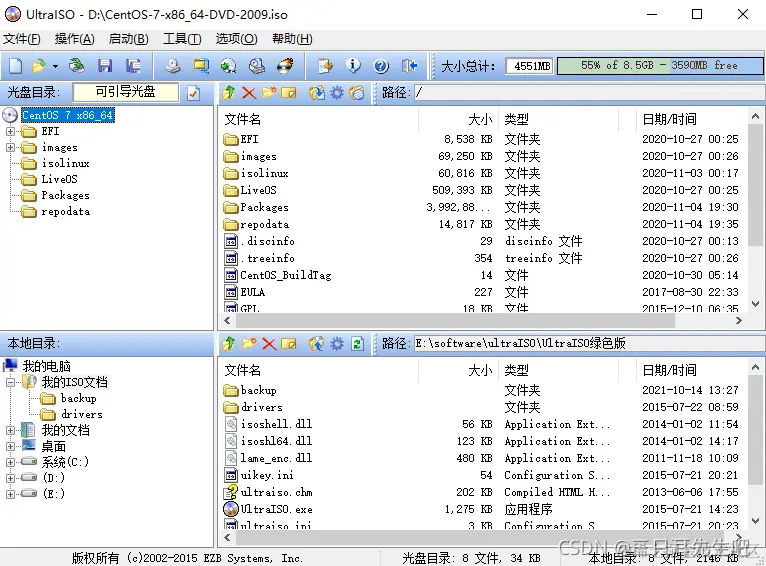Click the Convert image format icon
Viewport: 766px width, 566px height.
coord(200,66)
